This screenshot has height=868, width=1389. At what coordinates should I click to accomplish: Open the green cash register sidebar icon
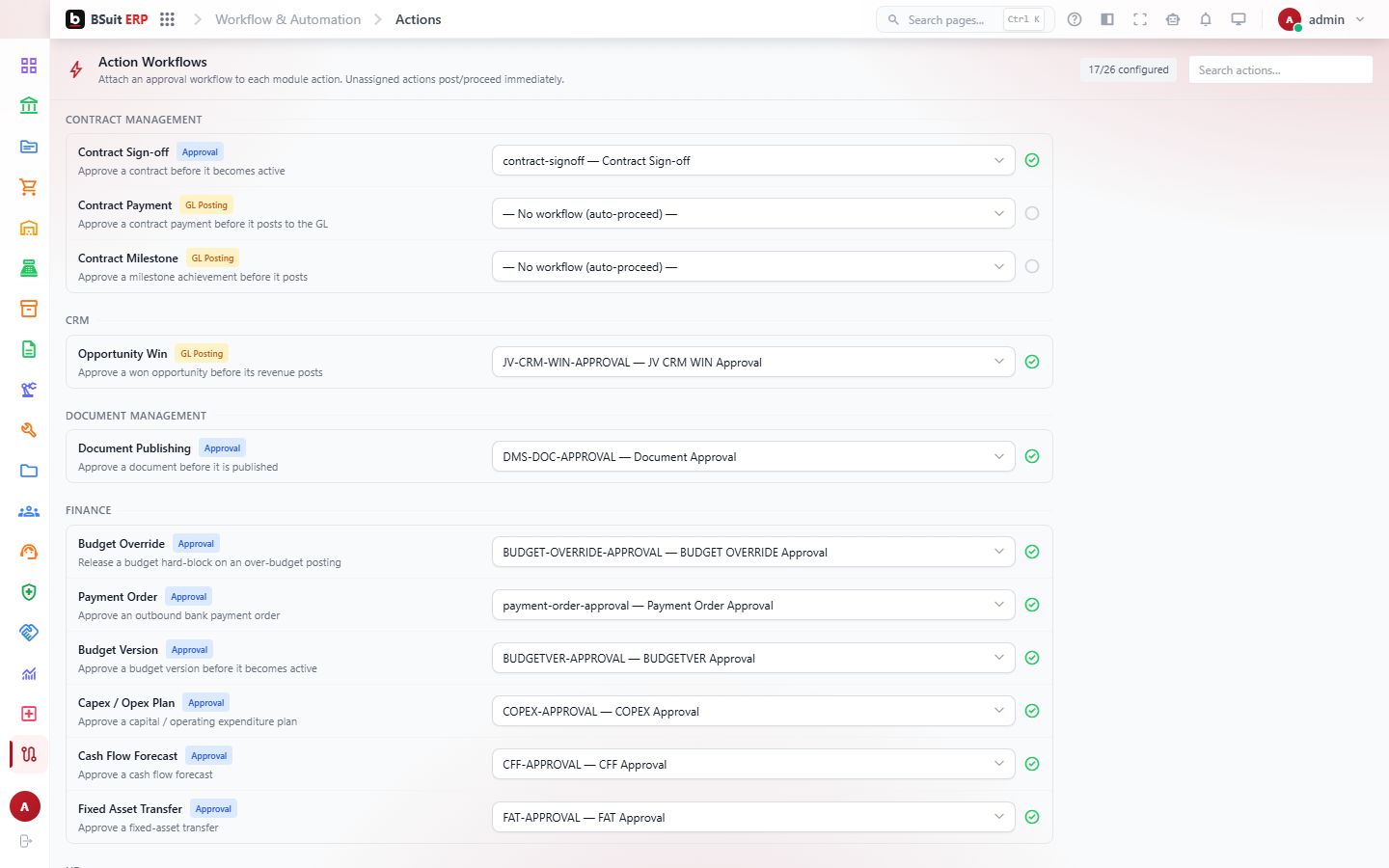pos(29,268)
